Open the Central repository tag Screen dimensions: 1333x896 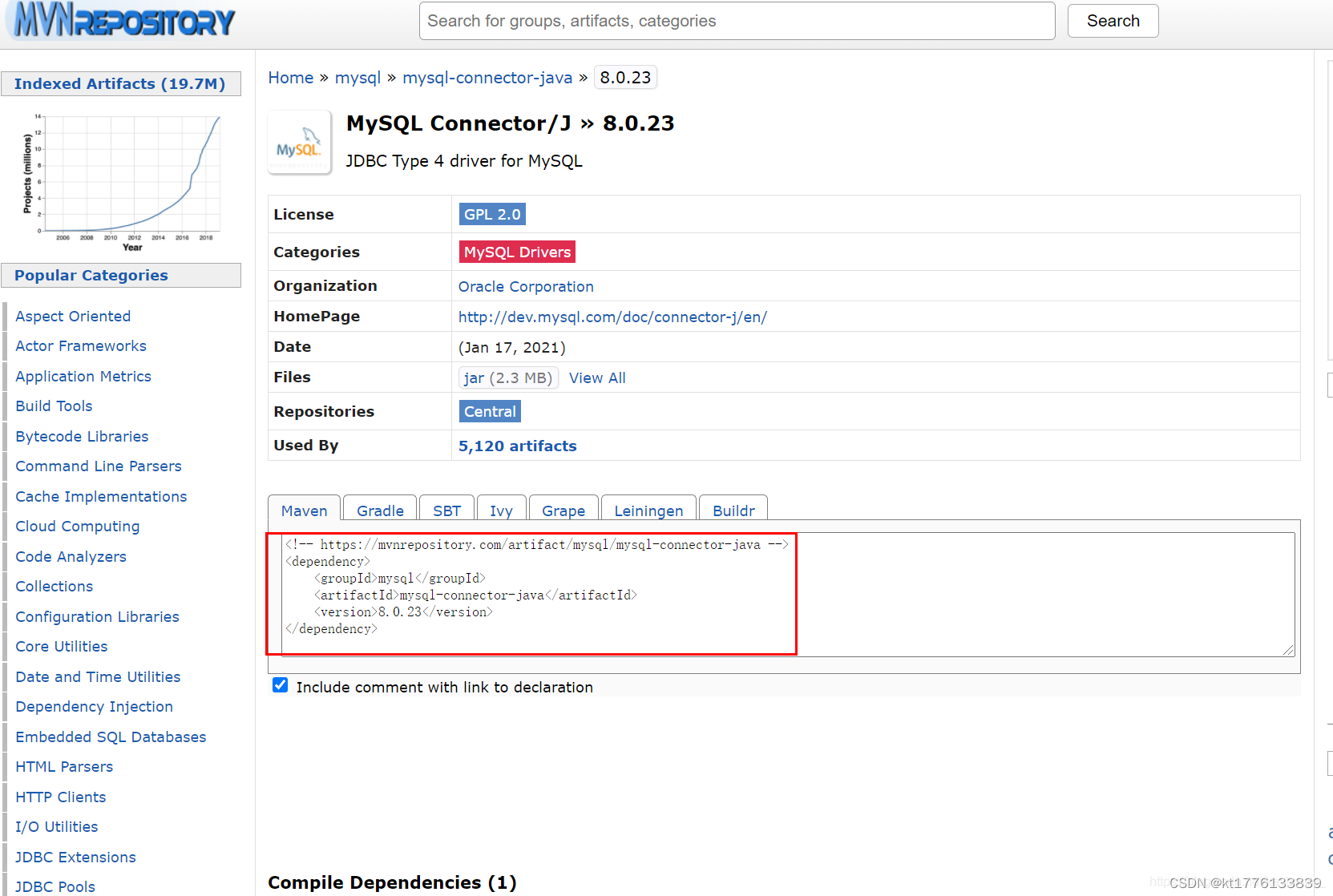(x=490, y=411)
